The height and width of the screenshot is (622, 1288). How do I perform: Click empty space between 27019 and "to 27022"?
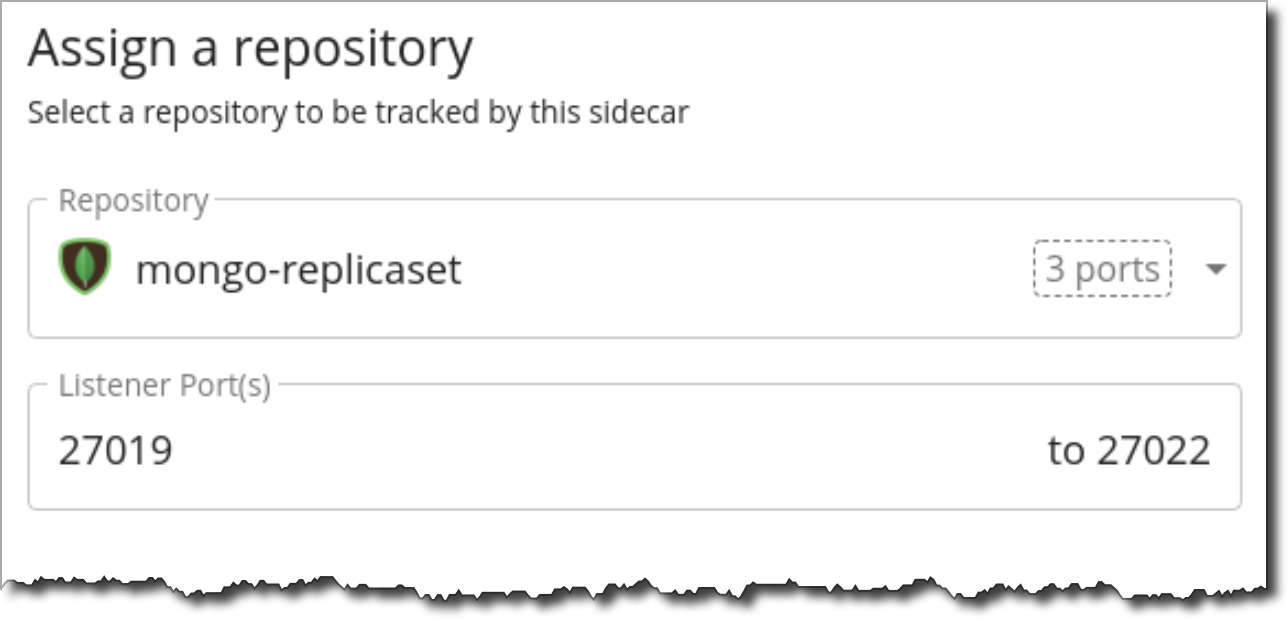click(600, 451)
